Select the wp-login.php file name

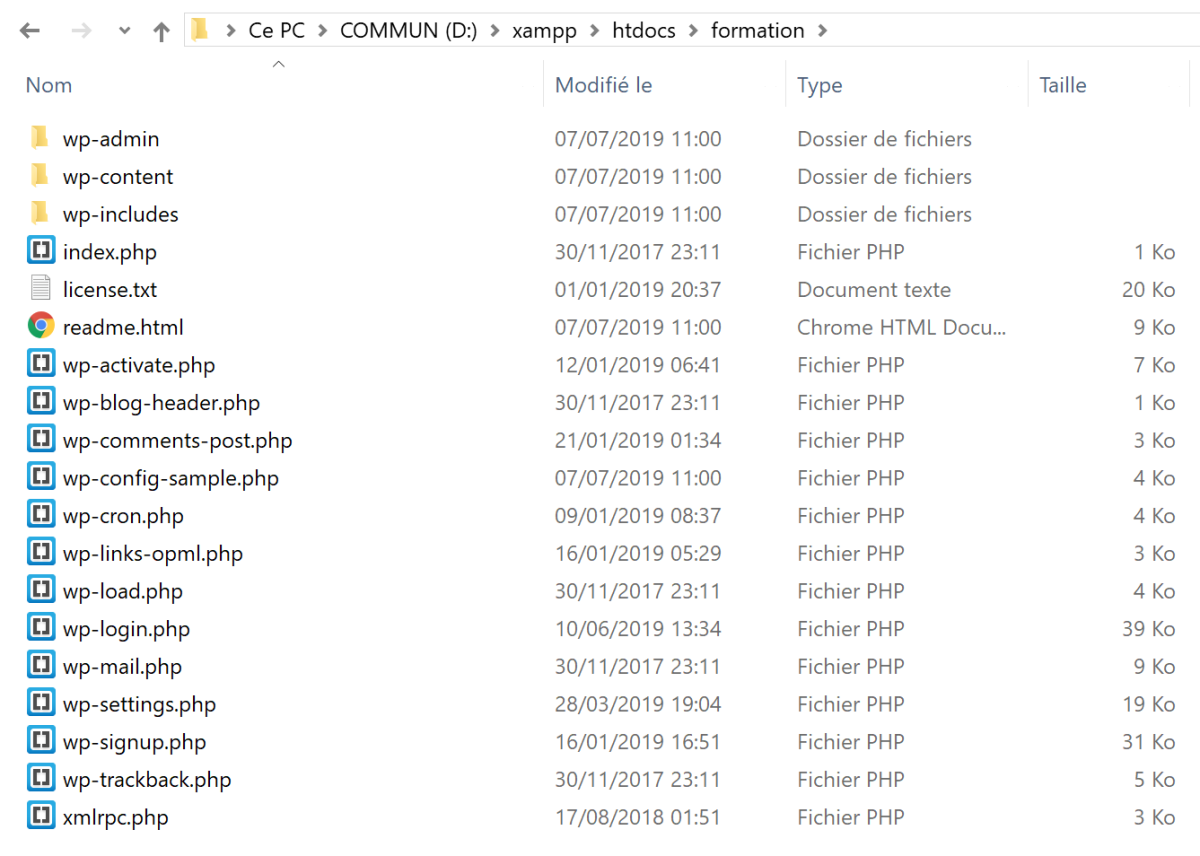click(x=126, y=629)
